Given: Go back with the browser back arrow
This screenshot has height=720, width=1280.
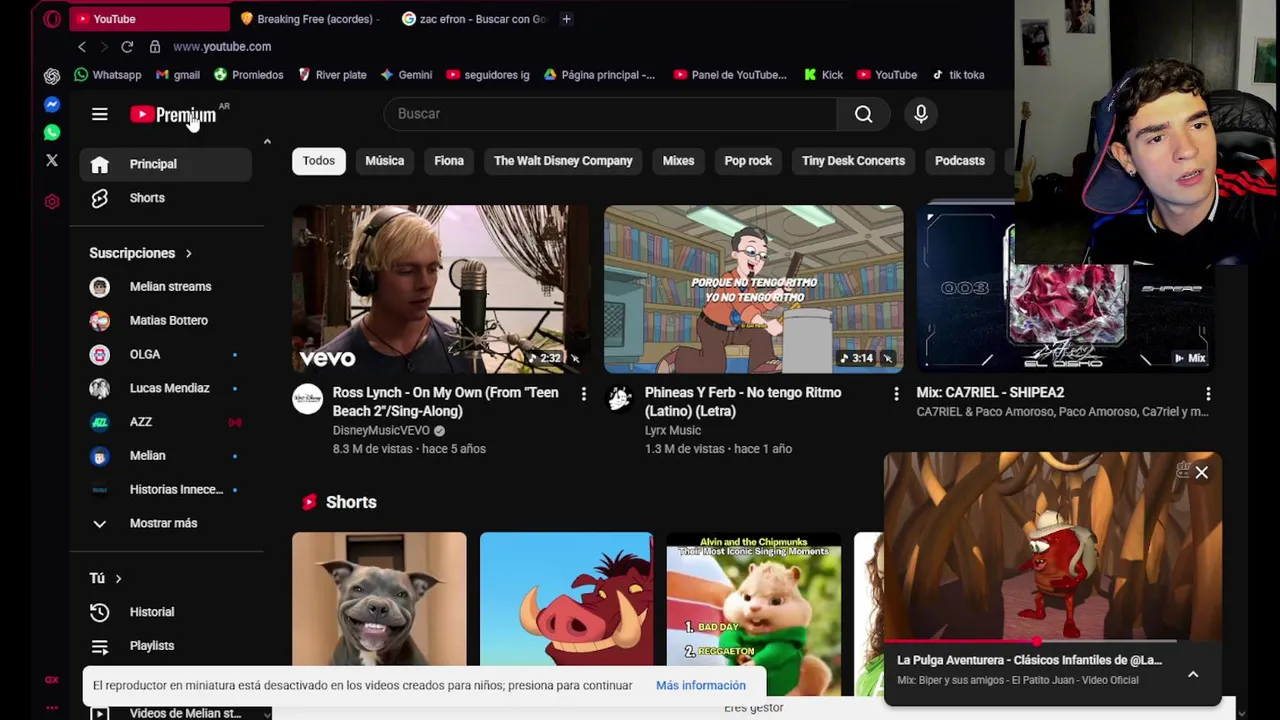Looking at the screenshot, I should 82,47.
